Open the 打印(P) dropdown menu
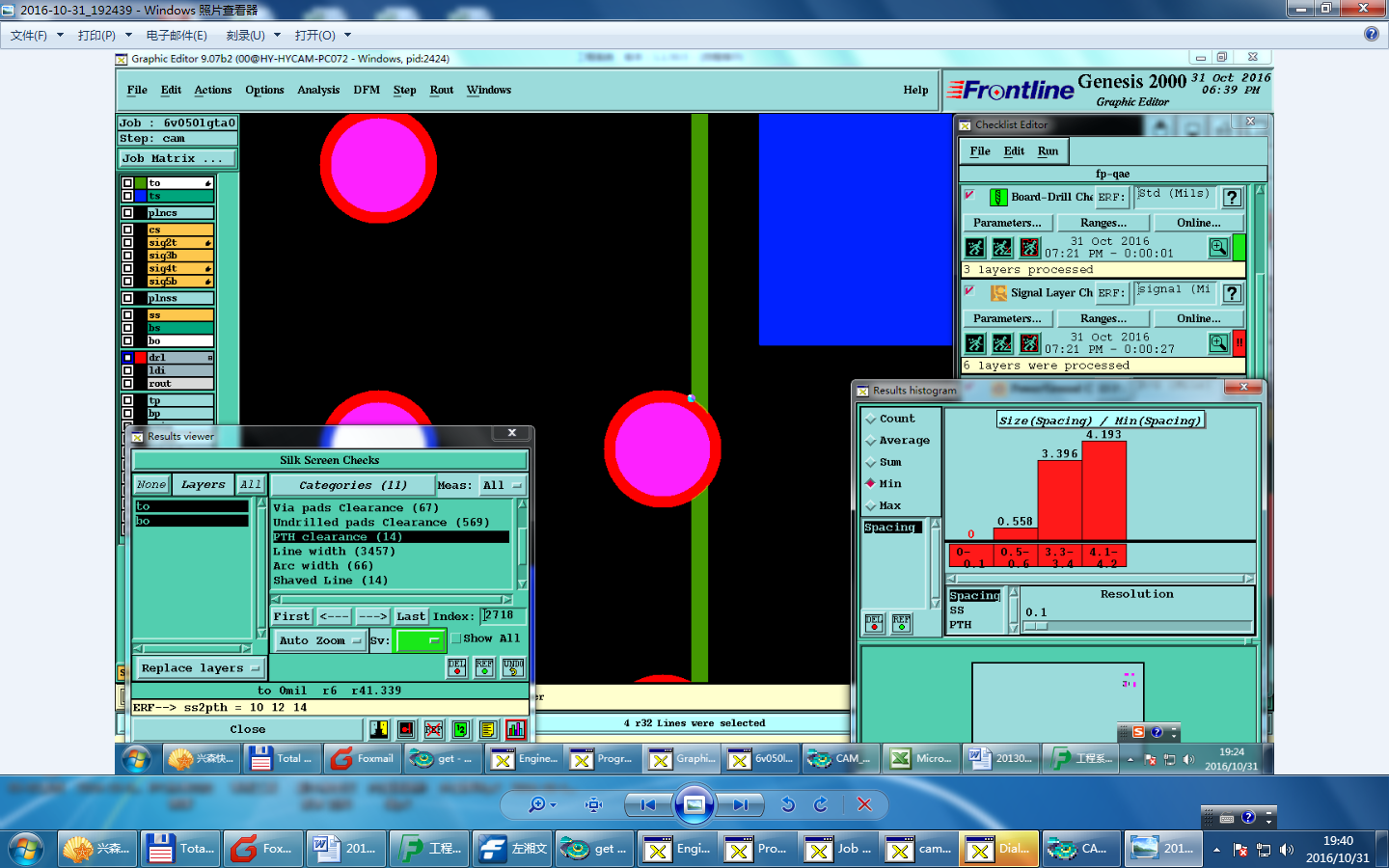Viewport: 1389px width, 868px height. click(x=105, y=36)
